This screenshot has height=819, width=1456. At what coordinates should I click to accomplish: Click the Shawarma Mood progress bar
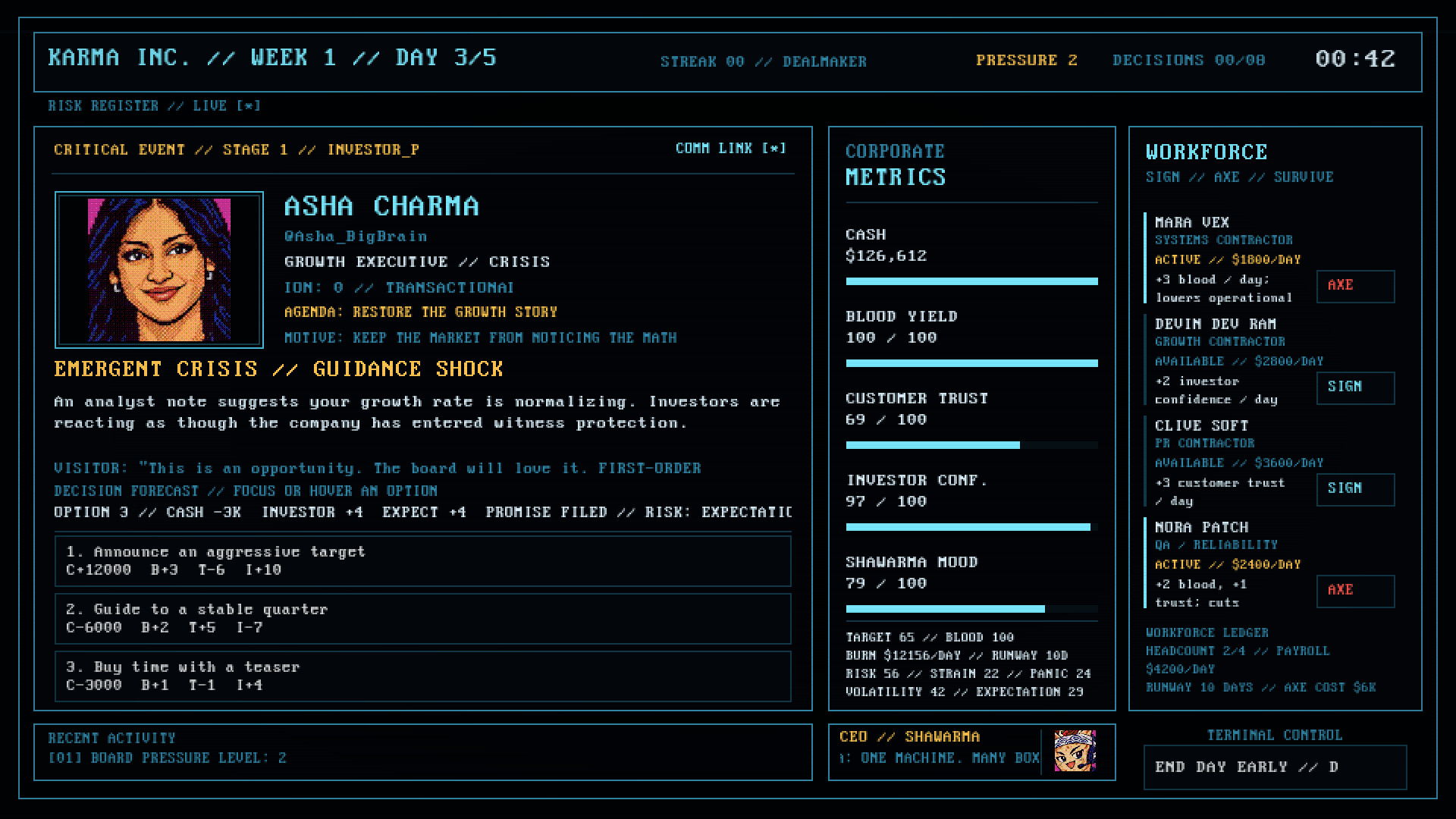(x=971, y=609)
